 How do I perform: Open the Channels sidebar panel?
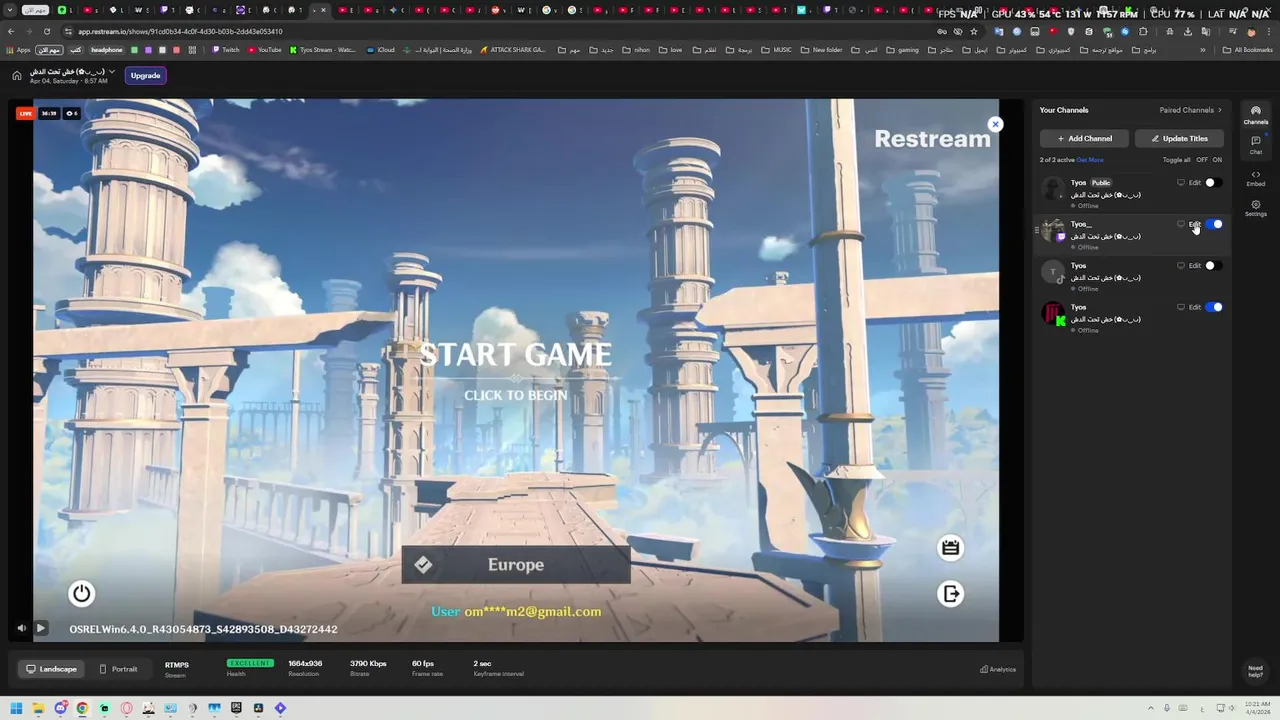coord(1256,115)
